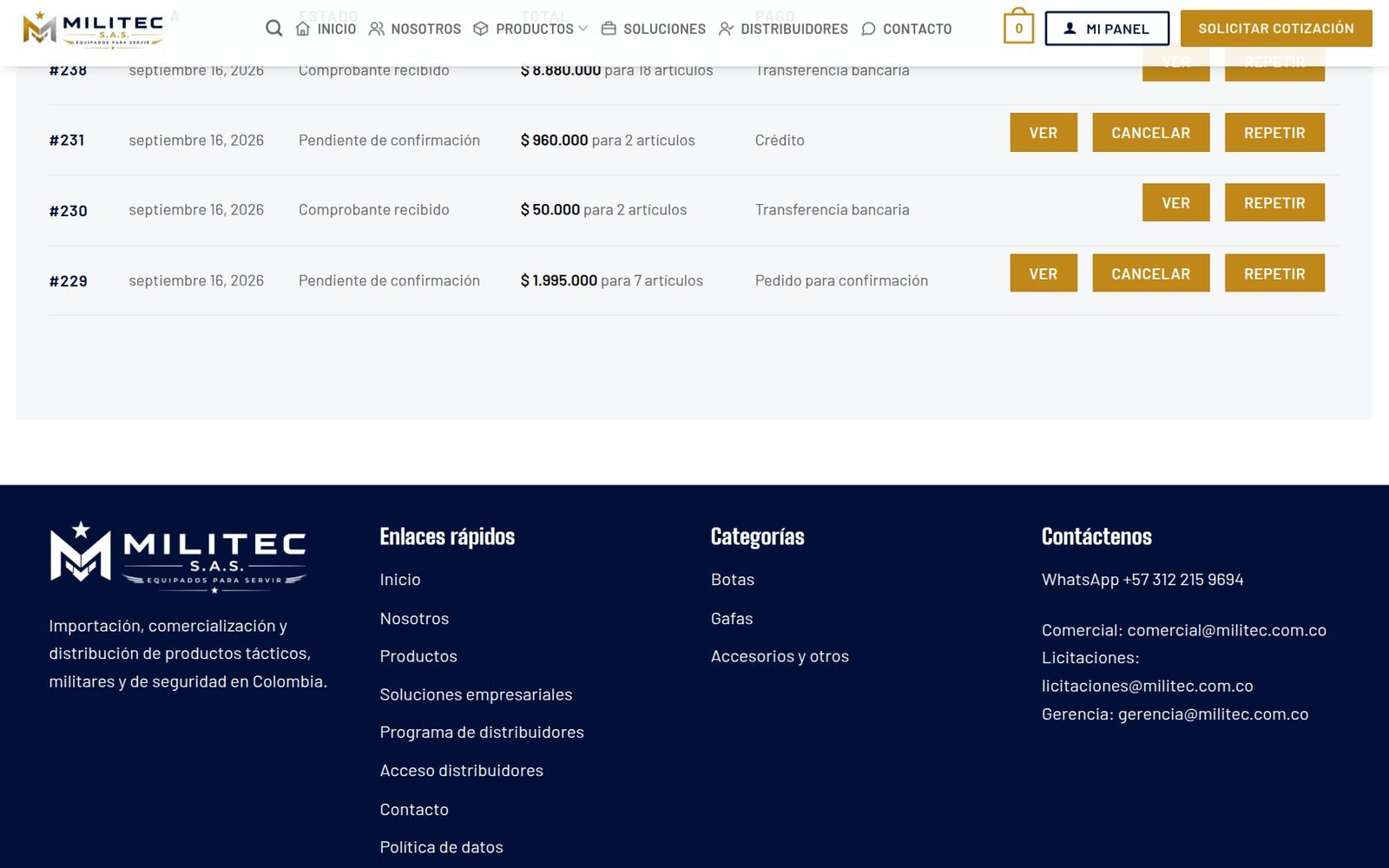Open the search magnifier icon
This screenshot has width=1389, height=868.
[273, 29]
